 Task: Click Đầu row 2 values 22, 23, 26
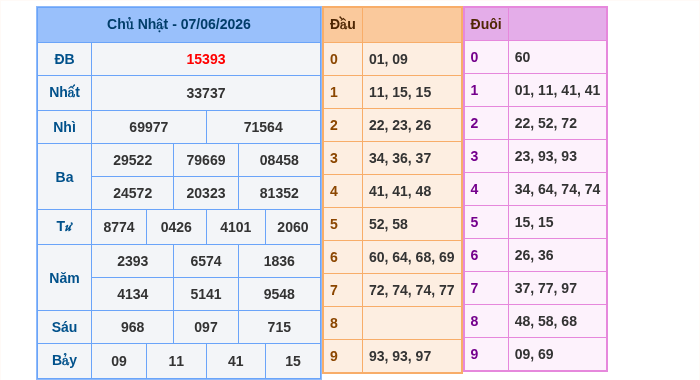click(400, 125)
